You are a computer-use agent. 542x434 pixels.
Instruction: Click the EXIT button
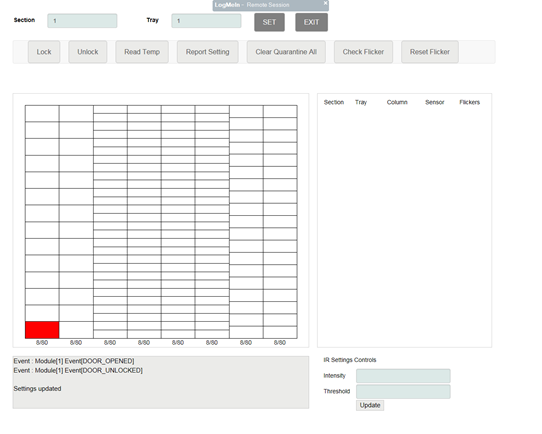311,22
